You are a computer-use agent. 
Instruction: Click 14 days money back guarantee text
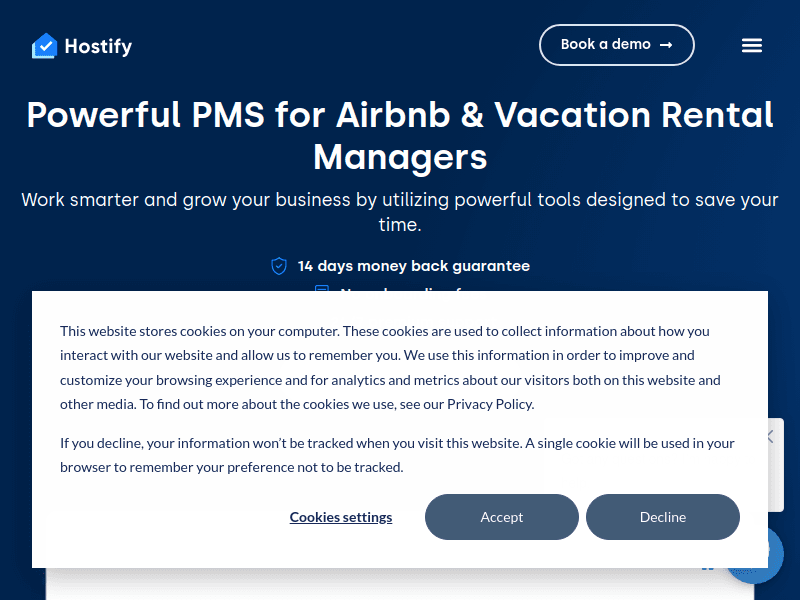[x=413, y=266]
